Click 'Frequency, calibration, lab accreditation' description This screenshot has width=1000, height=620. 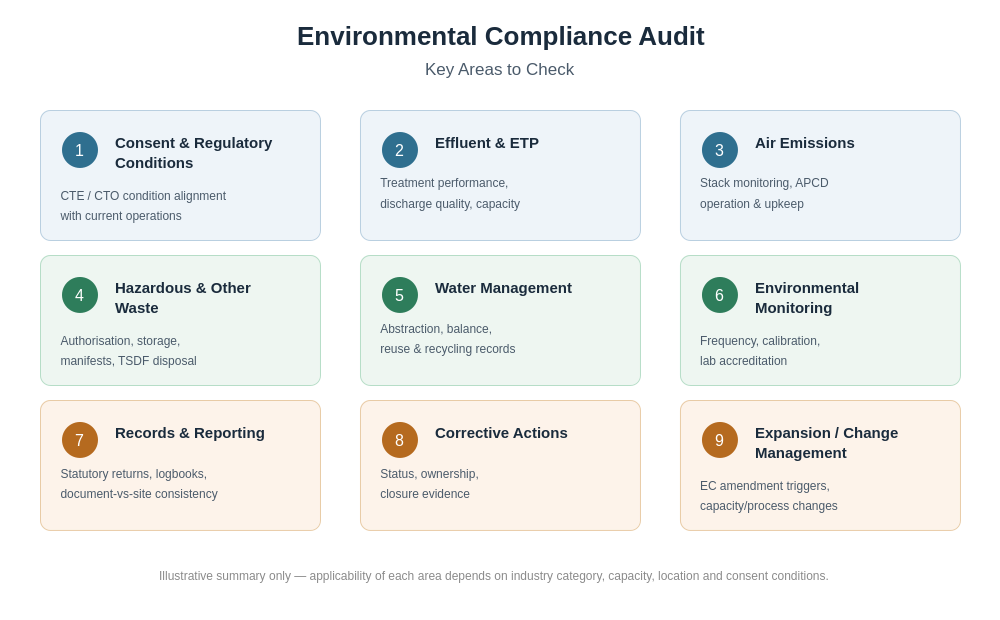760,350
